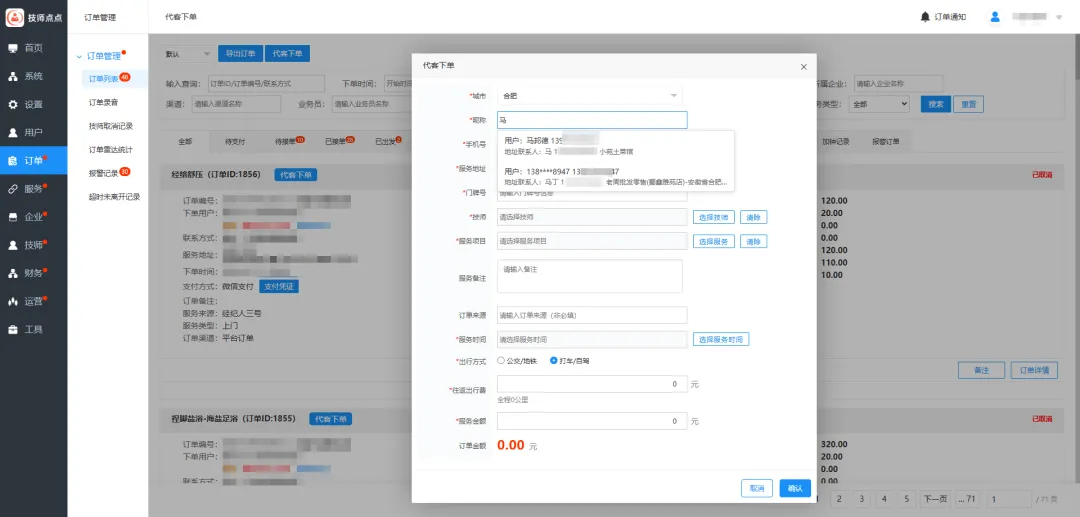Viewport: 1080px width, 517px height.
Task: Pick suggestion 用户：马邦德
Action: [x=616, y=145]
